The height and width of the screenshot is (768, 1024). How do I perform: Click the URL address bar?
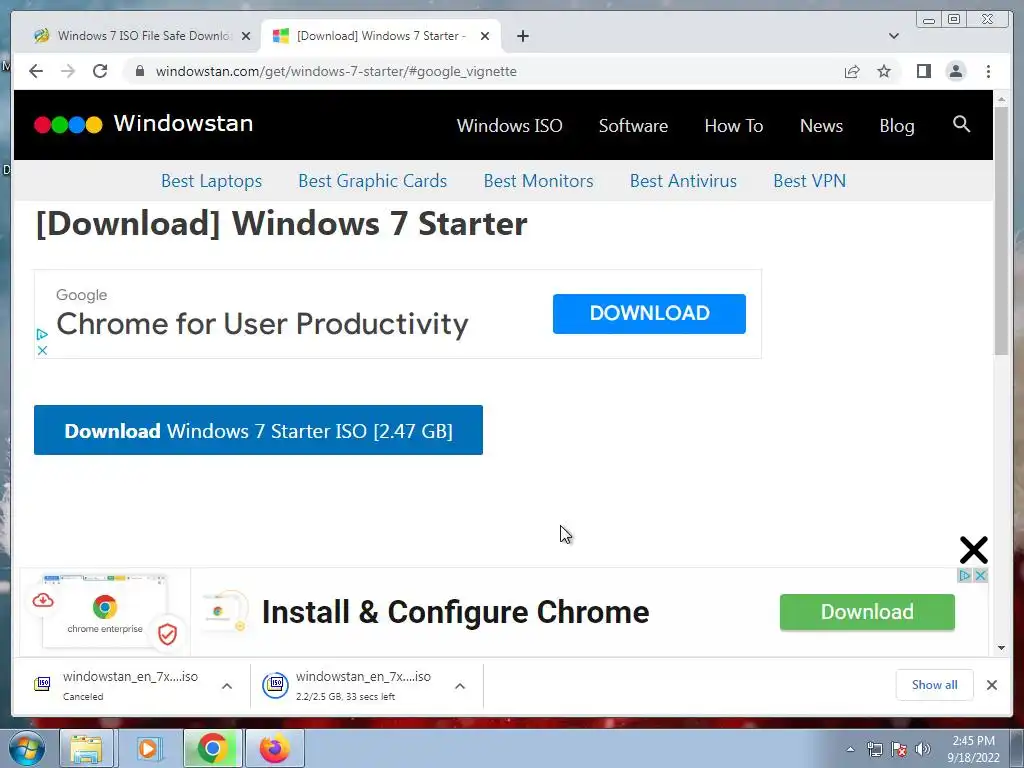pyautogui.click(x=483, y=71)
